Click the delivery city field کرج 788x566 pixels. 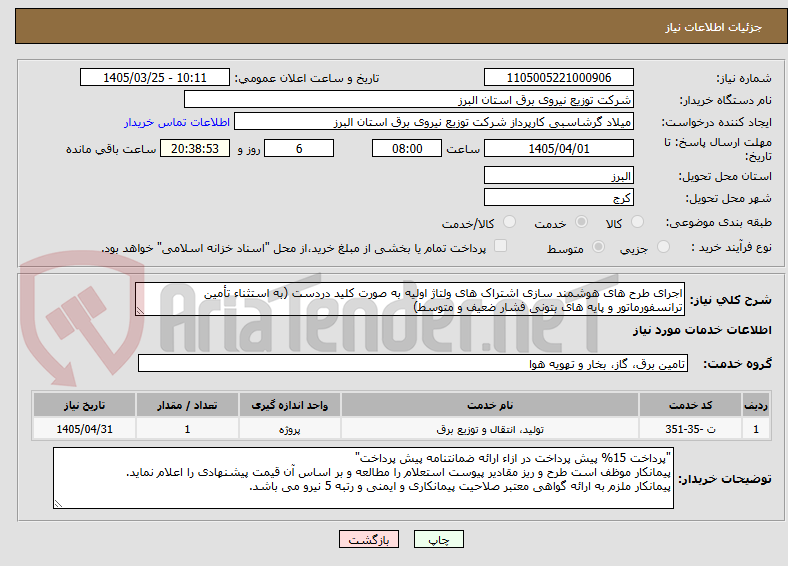pyautogui.click(x=559, y=197)
